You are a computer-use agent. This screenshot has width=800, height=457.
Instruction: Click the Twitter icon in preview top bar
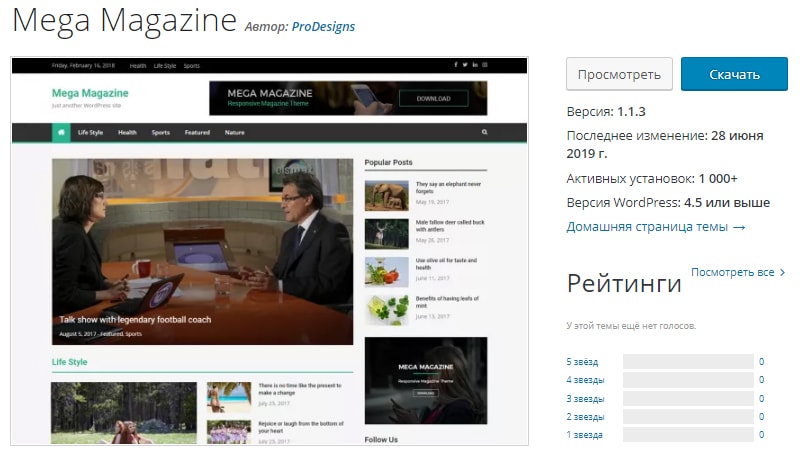[x=465, y=65]
